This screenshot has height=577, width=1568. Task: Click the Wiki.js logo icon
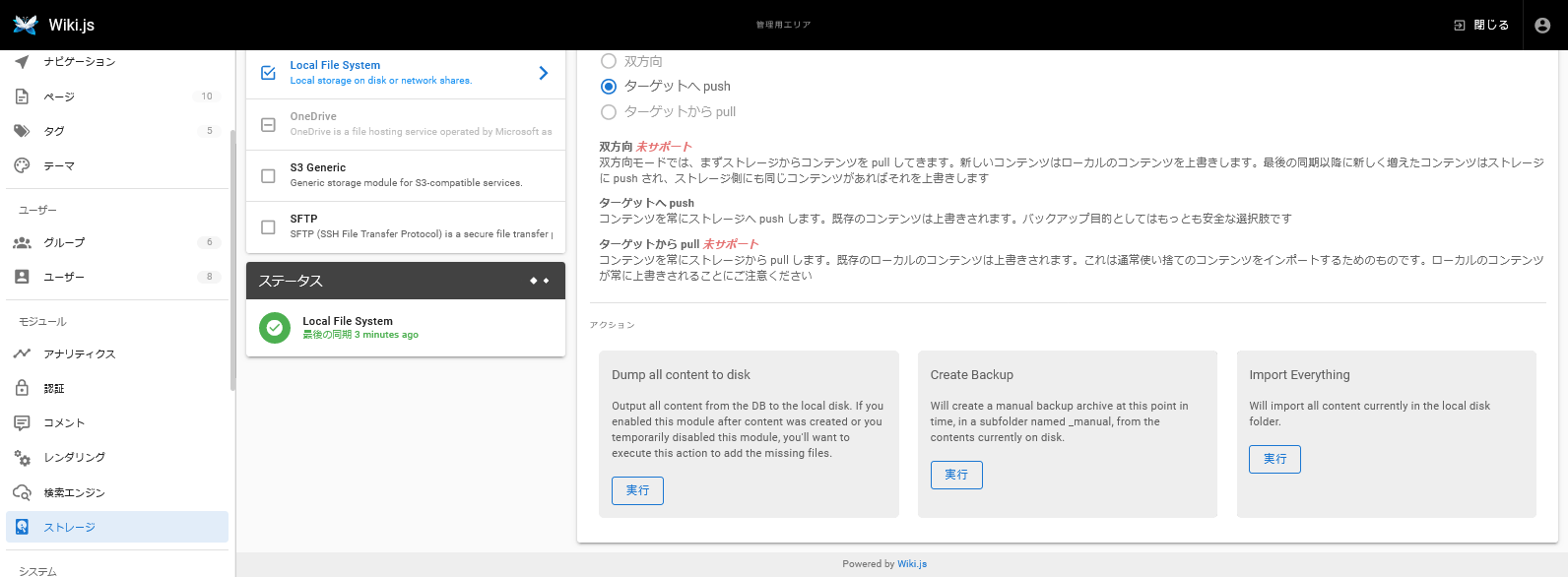(26, 25)
